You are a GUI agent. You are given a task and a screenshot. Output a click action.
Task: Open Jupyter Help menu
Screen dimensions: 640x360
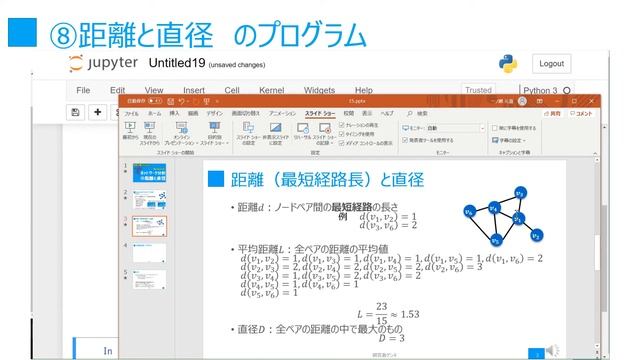tap(364, 90)
